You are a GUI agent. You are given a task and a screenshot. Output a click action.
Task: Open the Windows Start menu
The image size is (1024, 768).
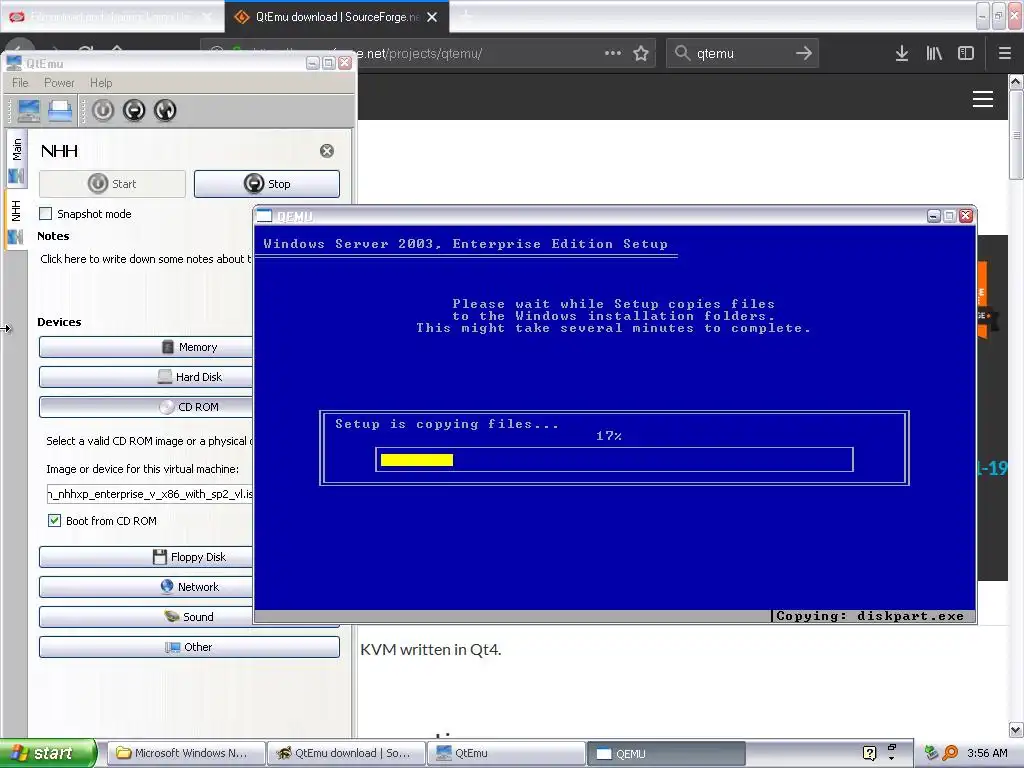48,753
